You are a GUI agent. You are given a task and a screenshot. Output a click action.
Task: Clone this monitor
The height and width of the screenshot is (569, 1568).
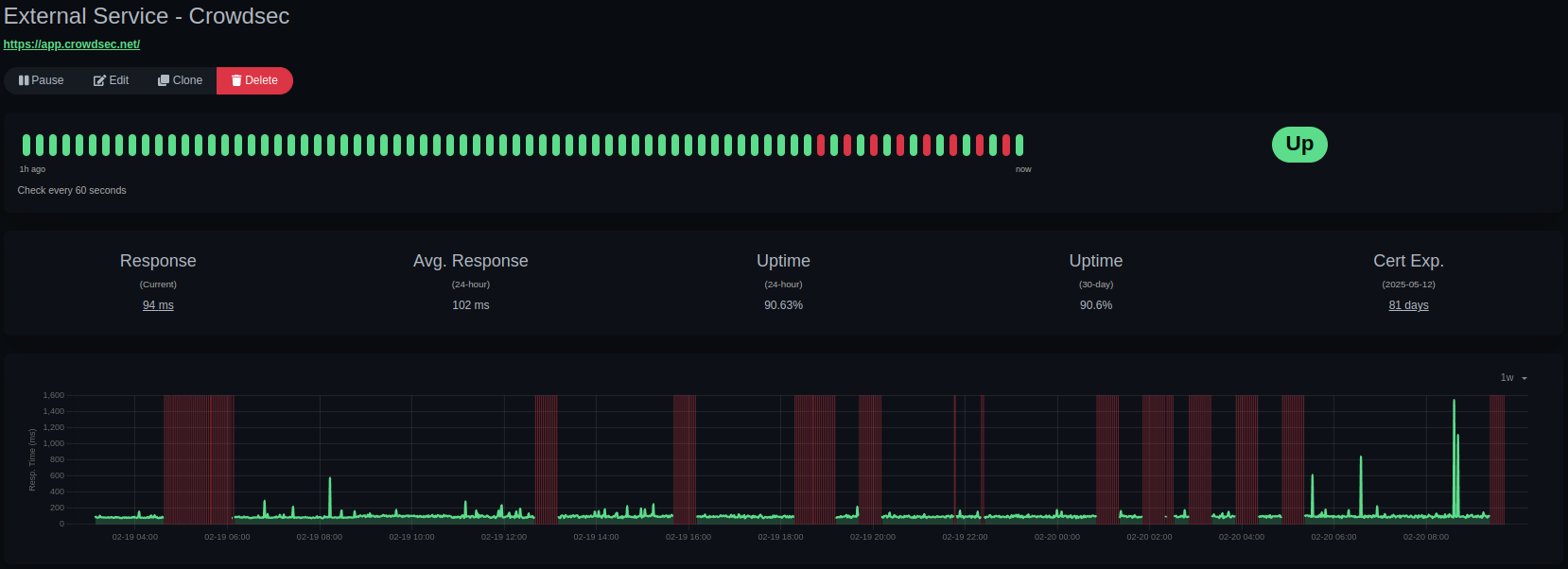tap(180, 80)
